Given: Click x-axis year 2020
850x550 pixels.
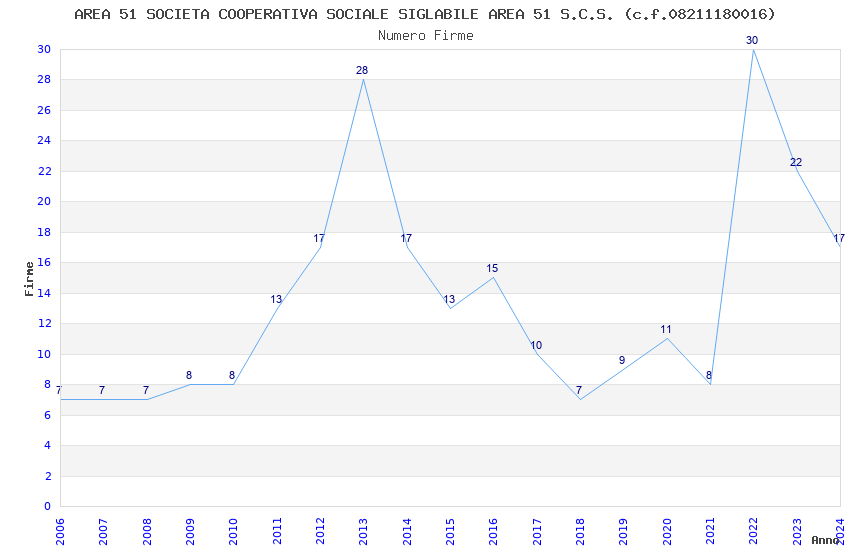Looking at the screenshot, I should point(667,531).
